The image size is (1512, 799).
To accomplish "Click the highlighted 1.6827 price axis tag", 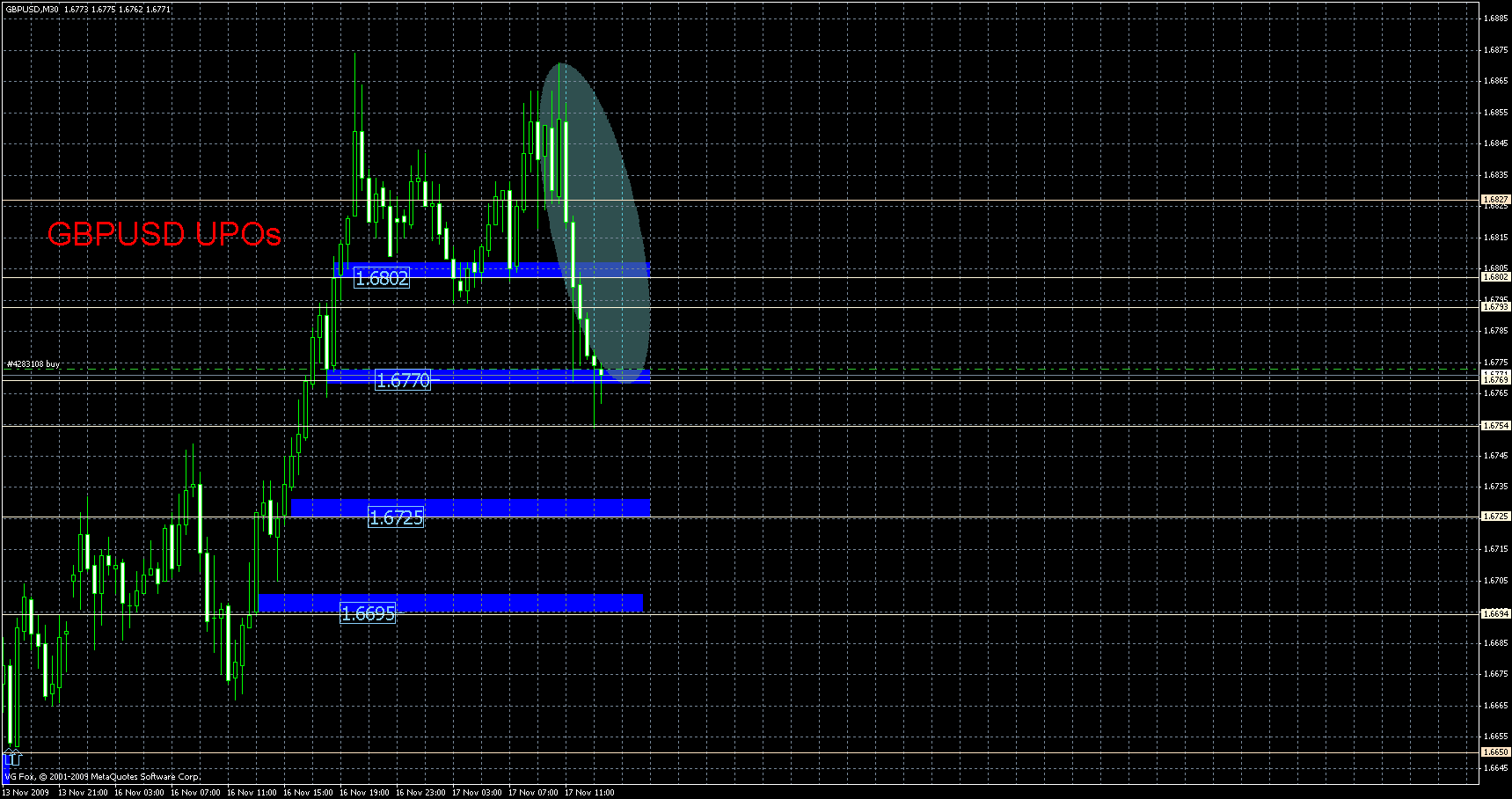I will point(1495,200).
